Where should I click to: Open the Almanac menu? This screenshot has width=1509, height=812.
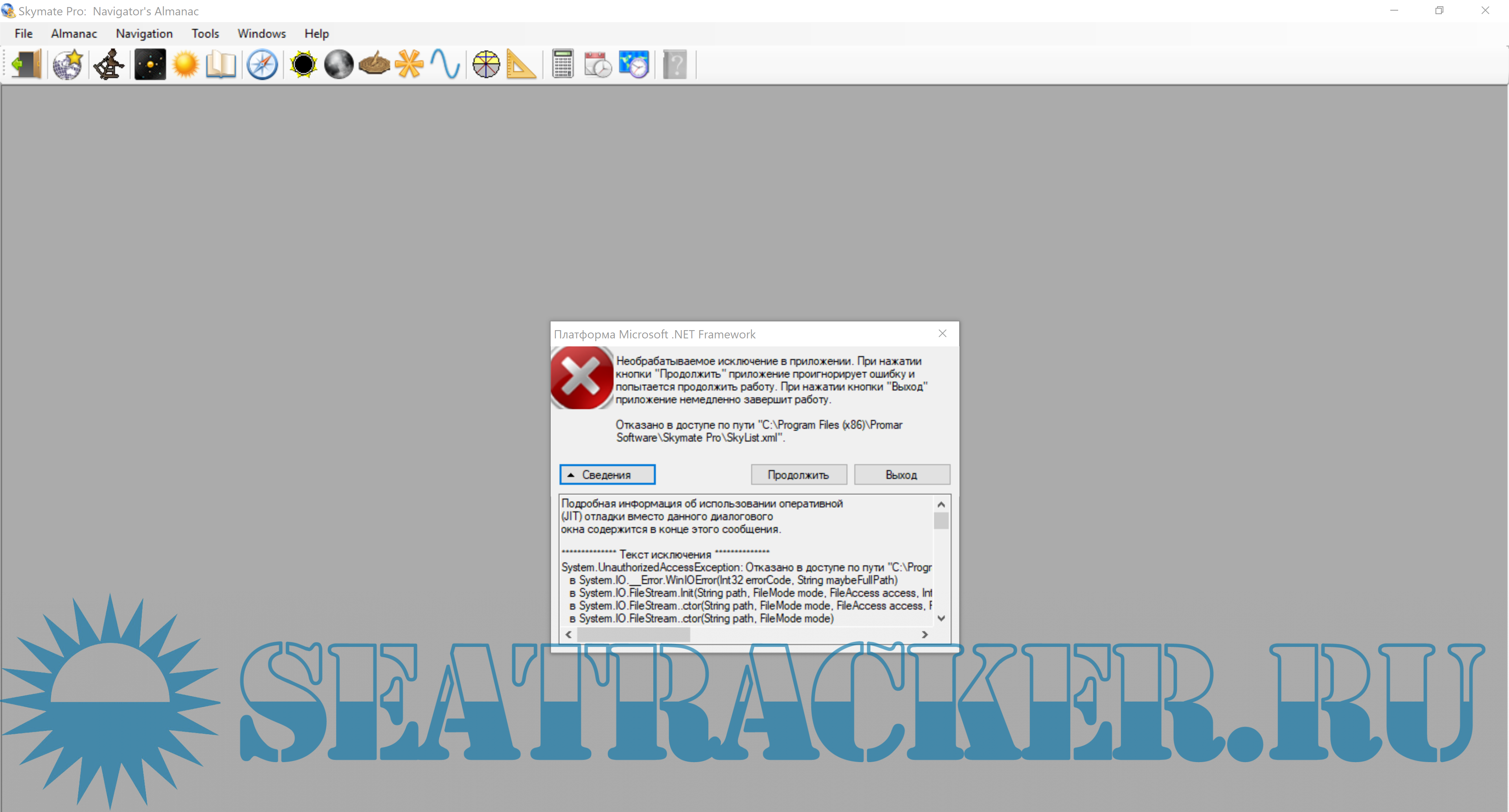(x=74, y=33)
